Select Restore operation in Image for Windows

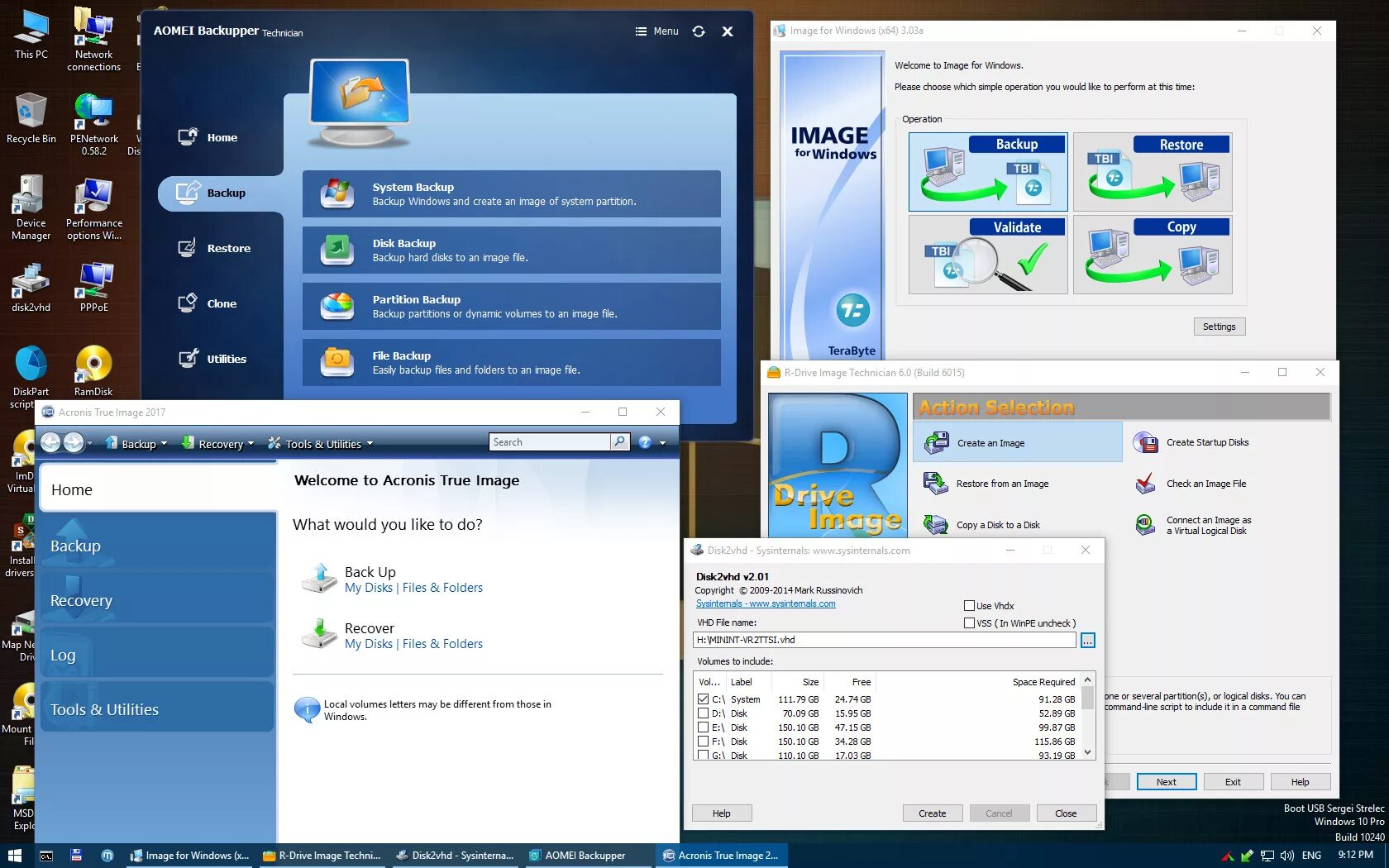pos(1153,172)
